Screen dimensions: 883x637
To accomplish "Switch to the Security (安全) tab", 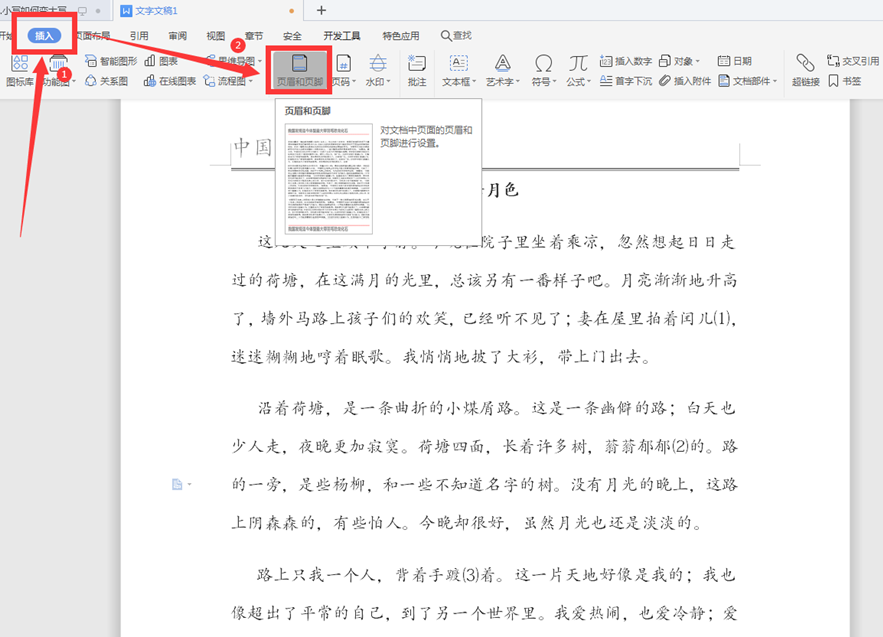I will (x=292, y=35).
